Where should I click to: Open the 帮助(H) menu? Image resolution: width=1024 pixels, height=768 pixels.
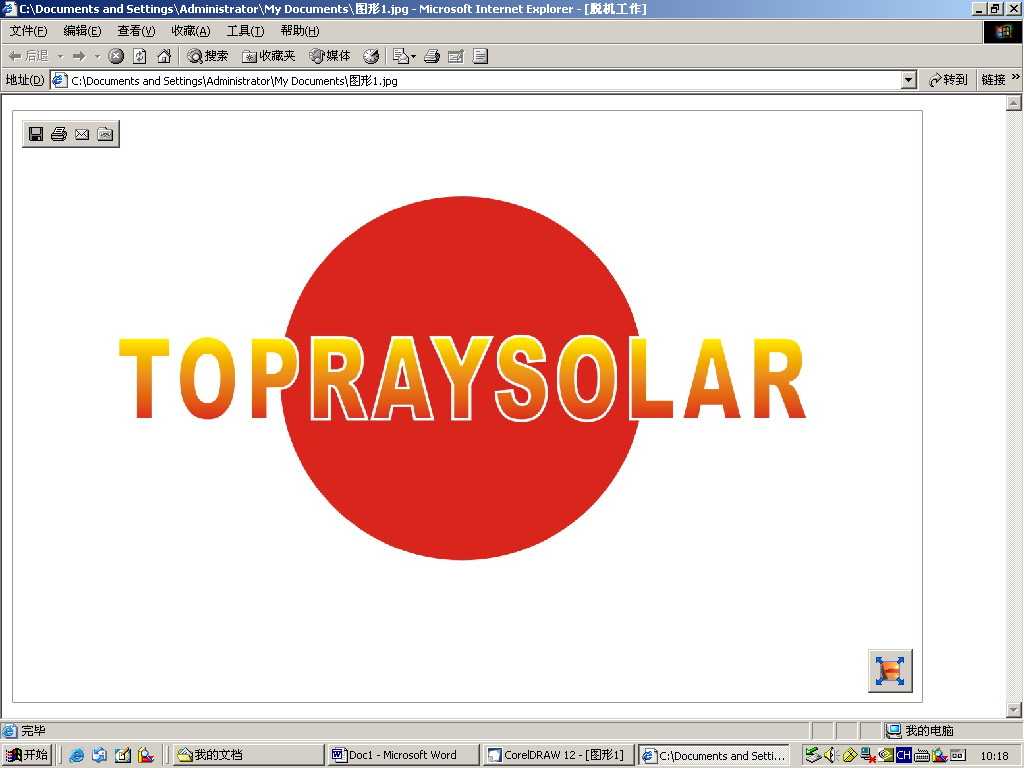300,31
